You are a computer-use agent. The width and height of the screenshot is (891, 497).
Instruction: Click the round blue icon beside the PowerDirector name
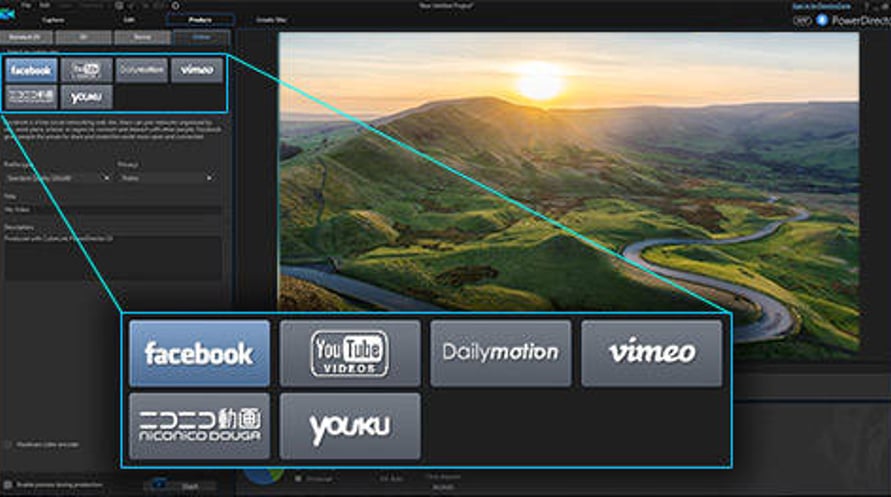click(822, 20)
